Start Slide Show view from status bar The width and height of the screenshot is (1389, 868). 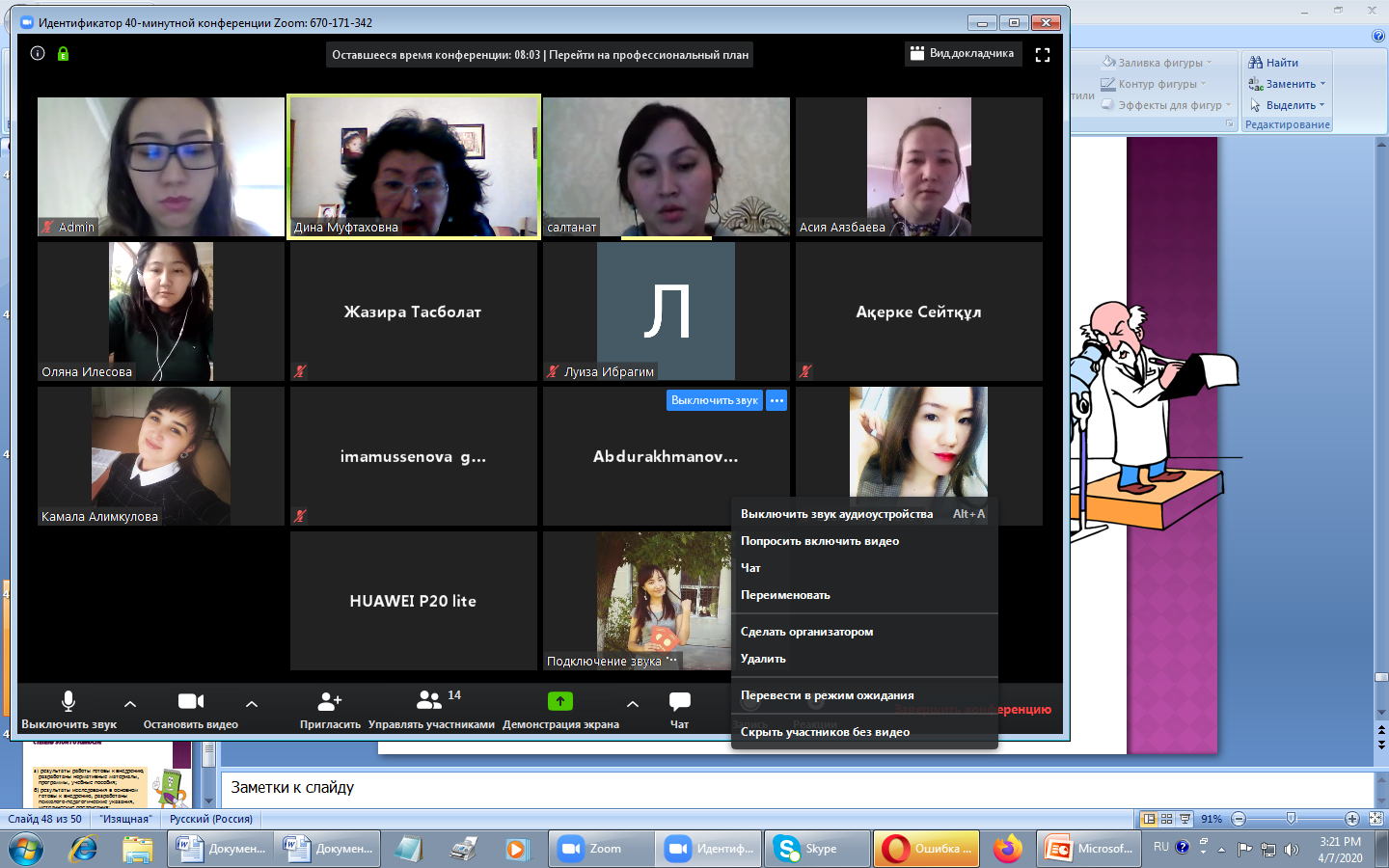pyautogui.click(x=1185, y=819)
